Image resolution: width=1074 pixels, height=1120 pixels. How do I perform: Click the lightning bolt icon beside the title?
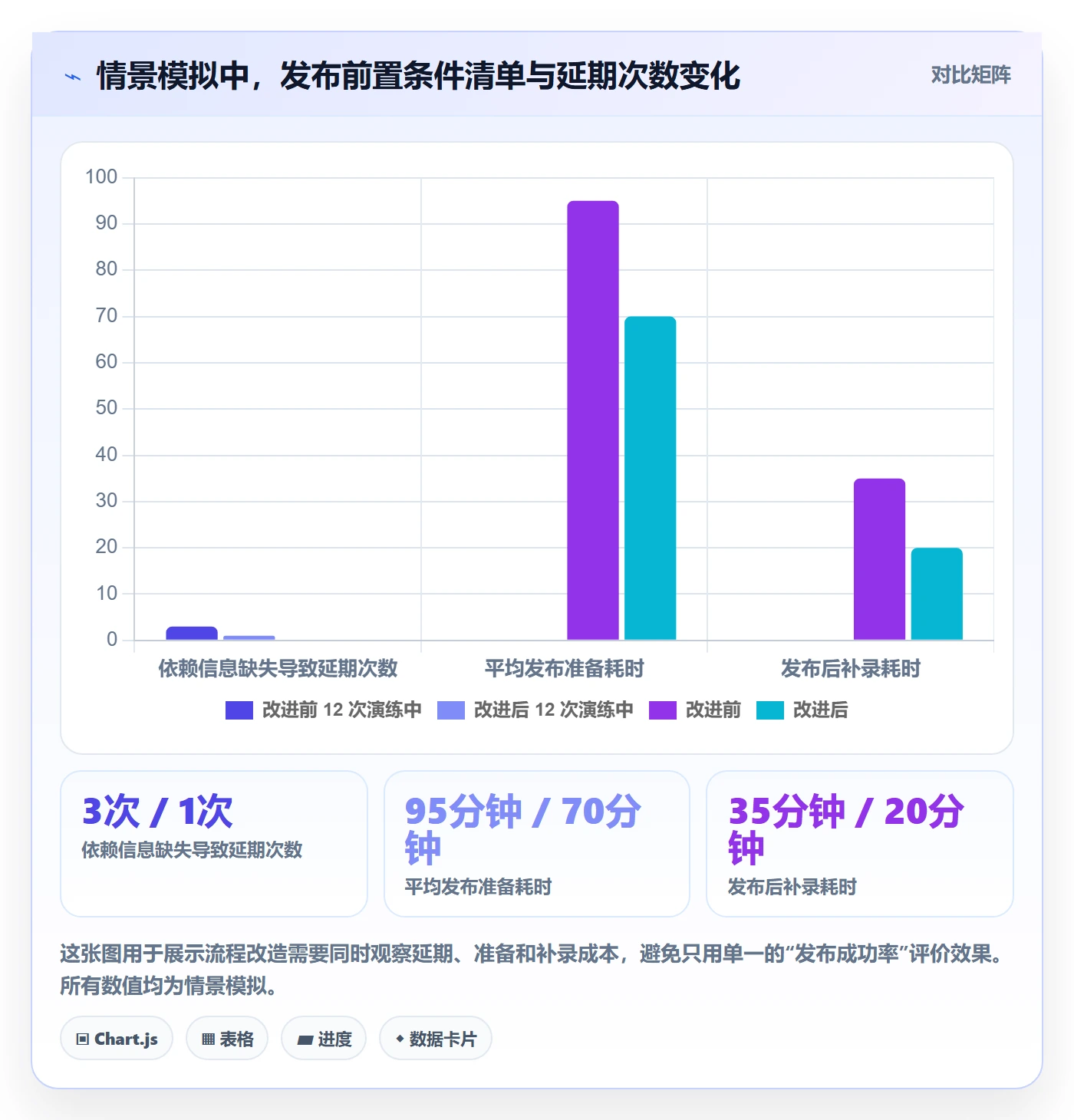(x=73, y=77)
